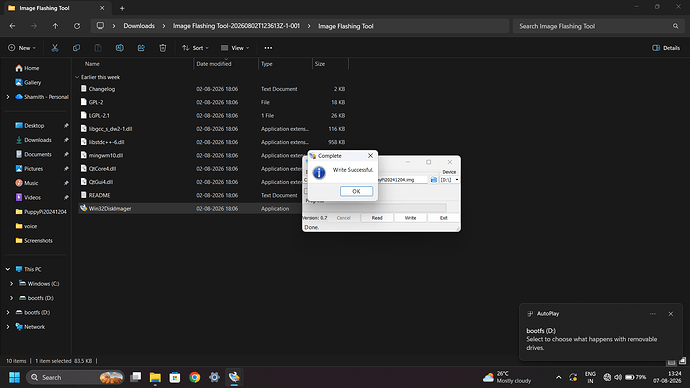Open the Sort dropdown

point(195,48)
